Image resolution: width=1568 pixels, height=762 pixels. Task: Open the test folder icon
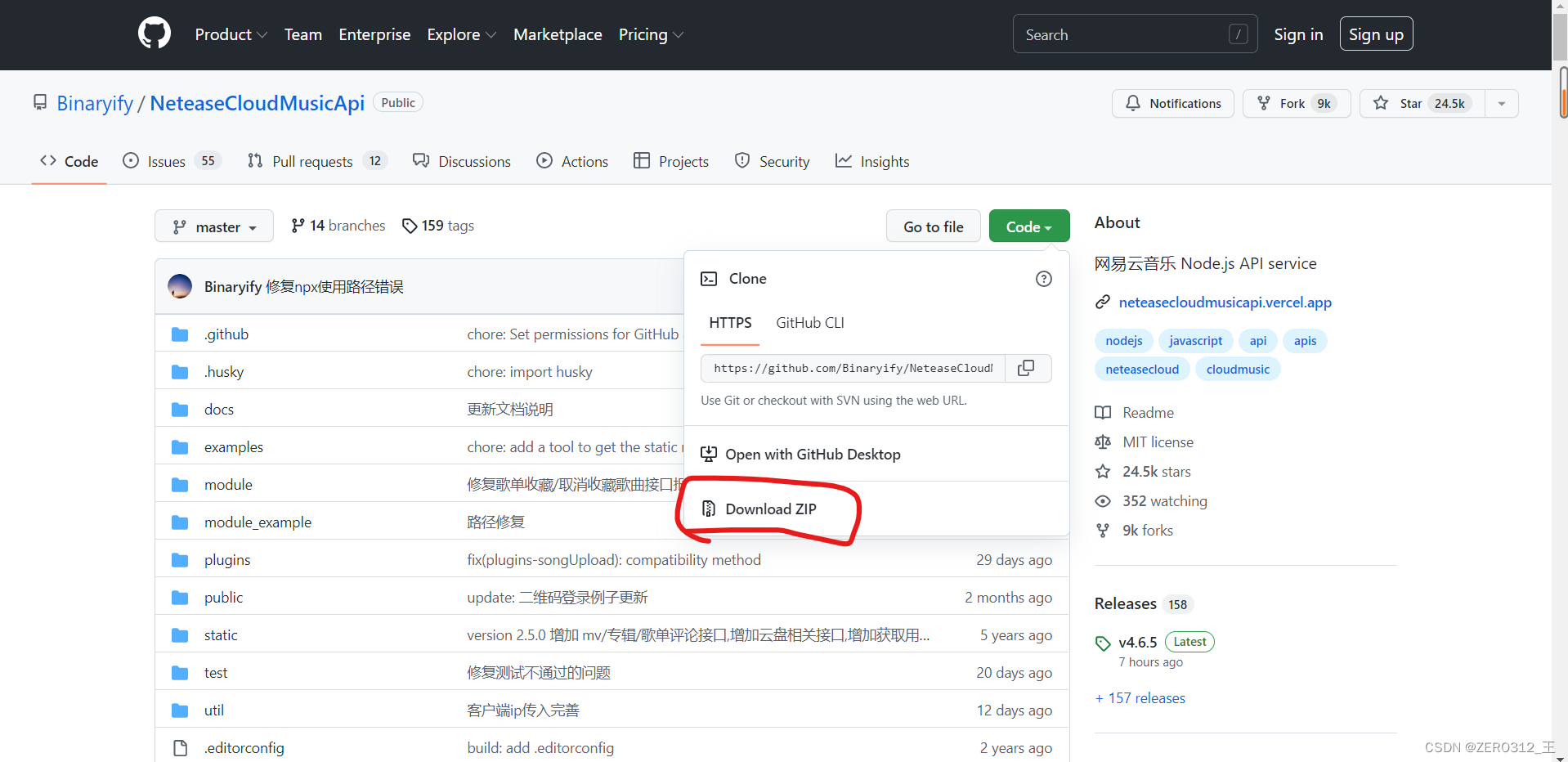click(180, 673)
